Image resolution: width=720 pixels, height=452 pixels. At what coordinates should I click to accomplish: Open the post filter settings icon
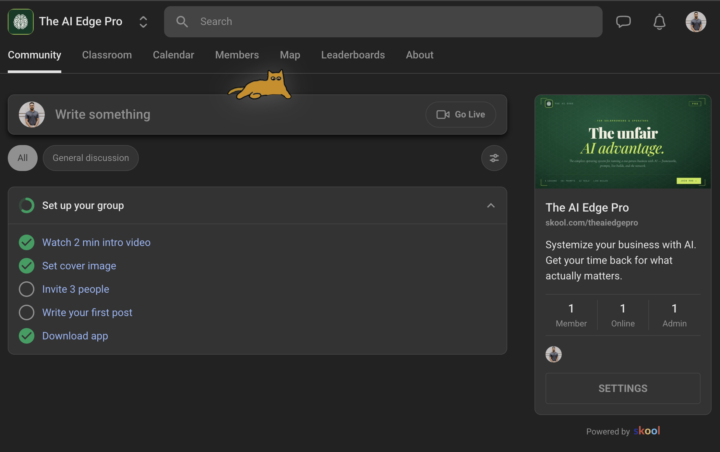pos(494,158)
